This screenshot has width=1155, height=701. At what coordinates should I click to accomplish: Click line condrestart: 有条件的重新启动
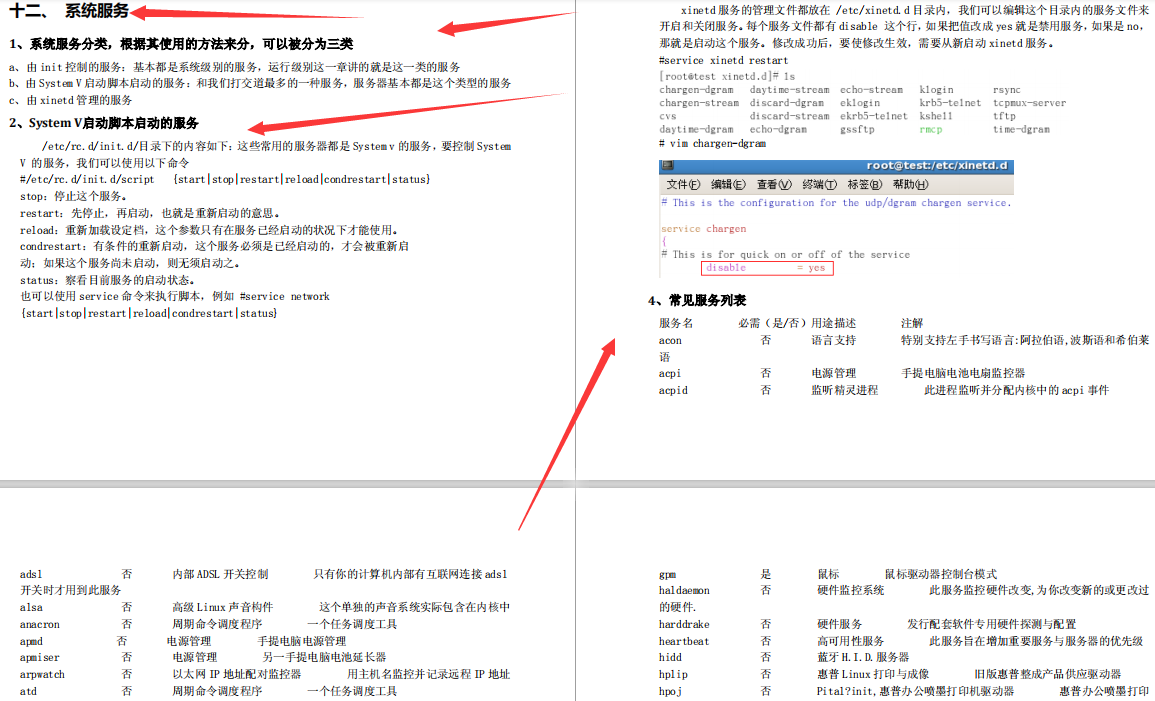(x=214, y=246)
